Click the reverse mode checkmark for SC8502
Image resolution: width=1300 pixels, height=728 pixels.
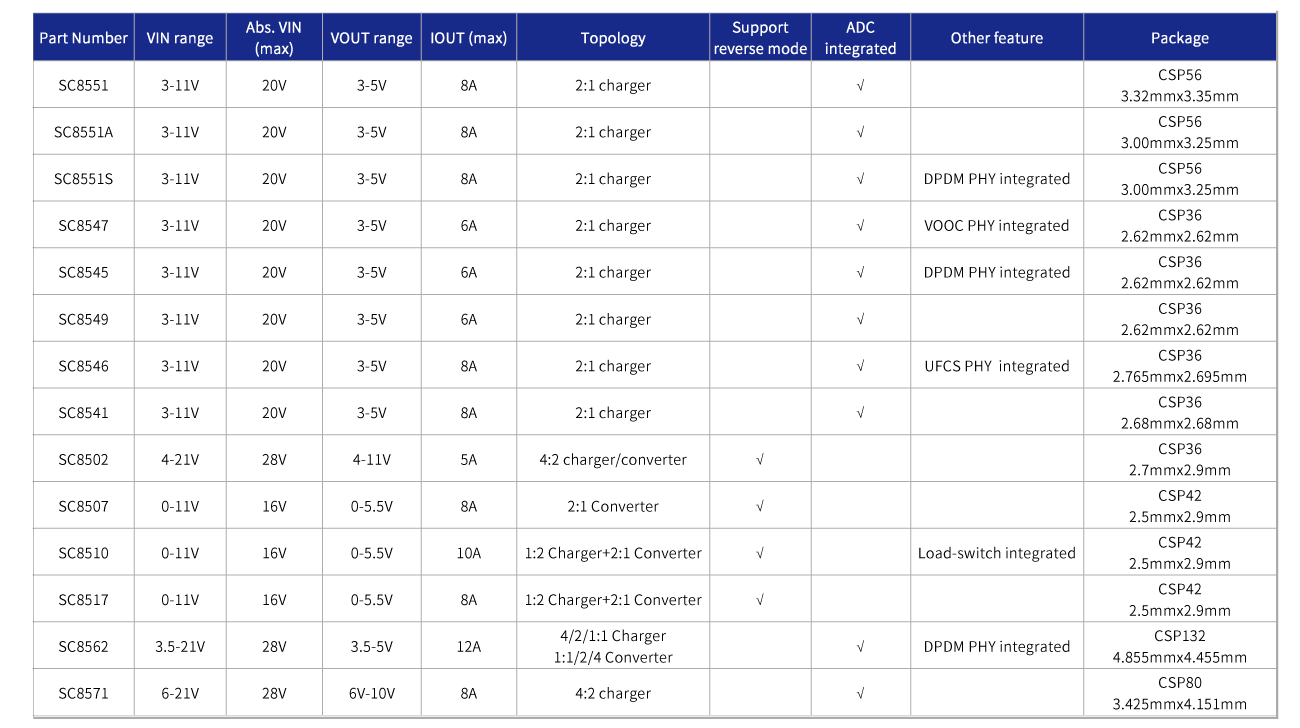point(760,460)
